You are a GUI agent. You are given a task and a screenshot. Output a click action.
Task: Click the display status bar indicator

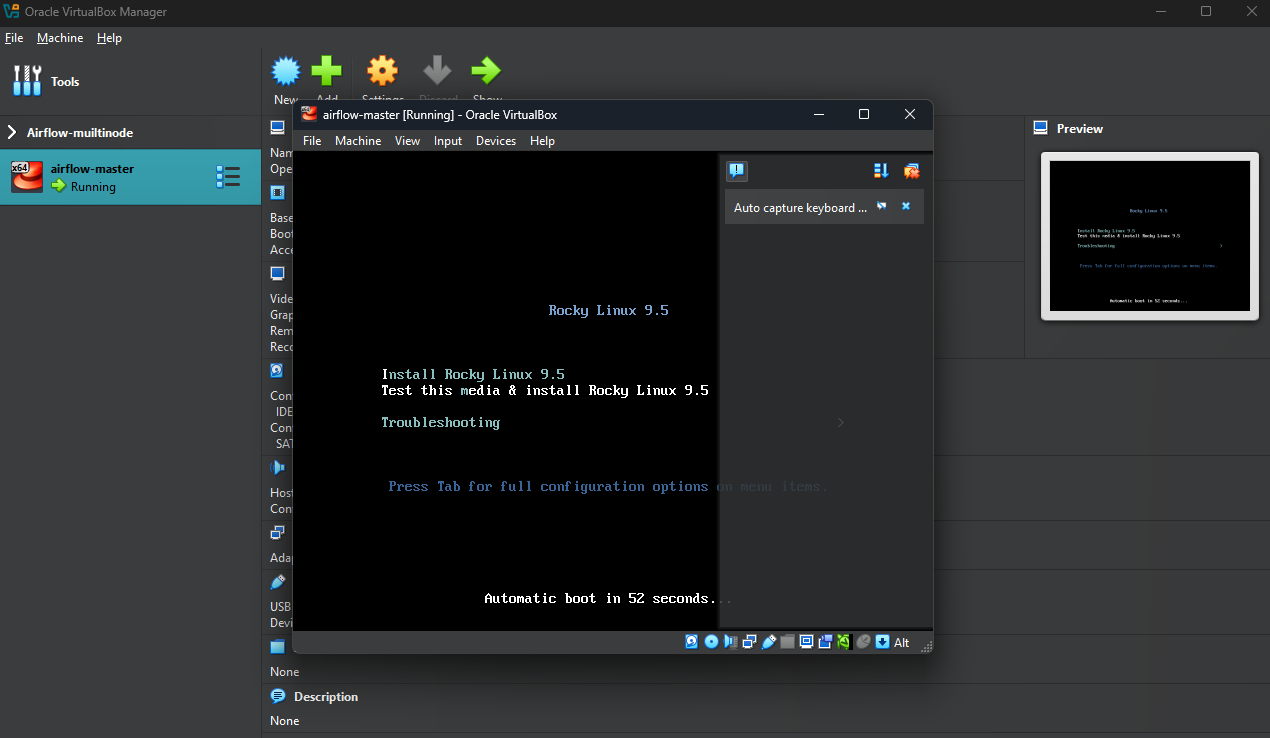806,642
